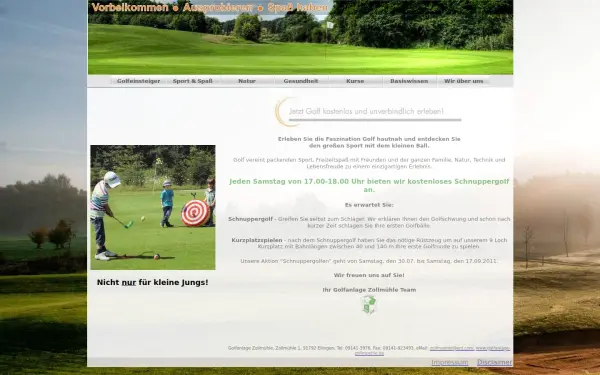Click the bold word 'Schnuppergolf' in paragraph

[250, 219]
